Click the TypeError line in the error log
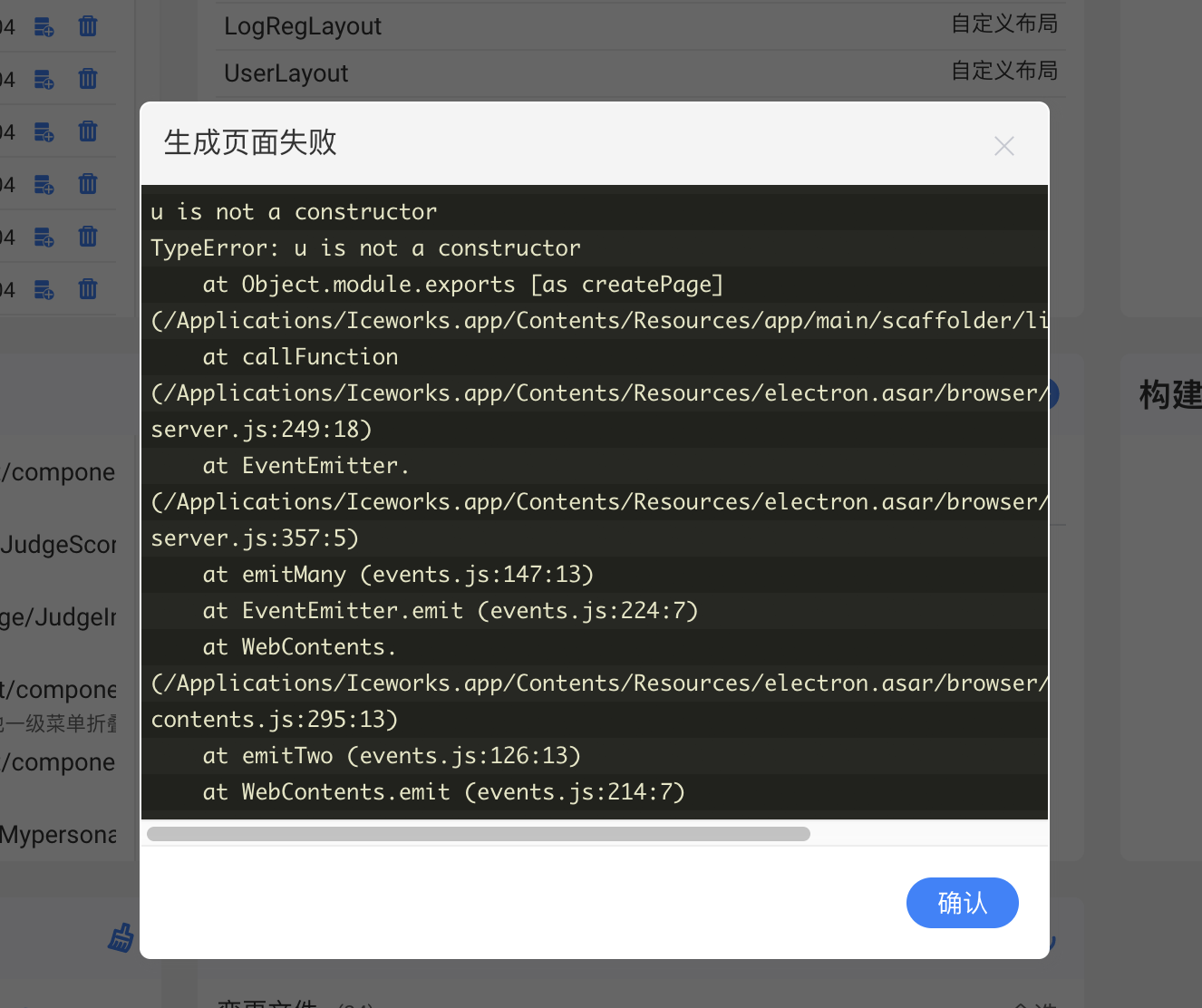 click(x=365, y=247)
